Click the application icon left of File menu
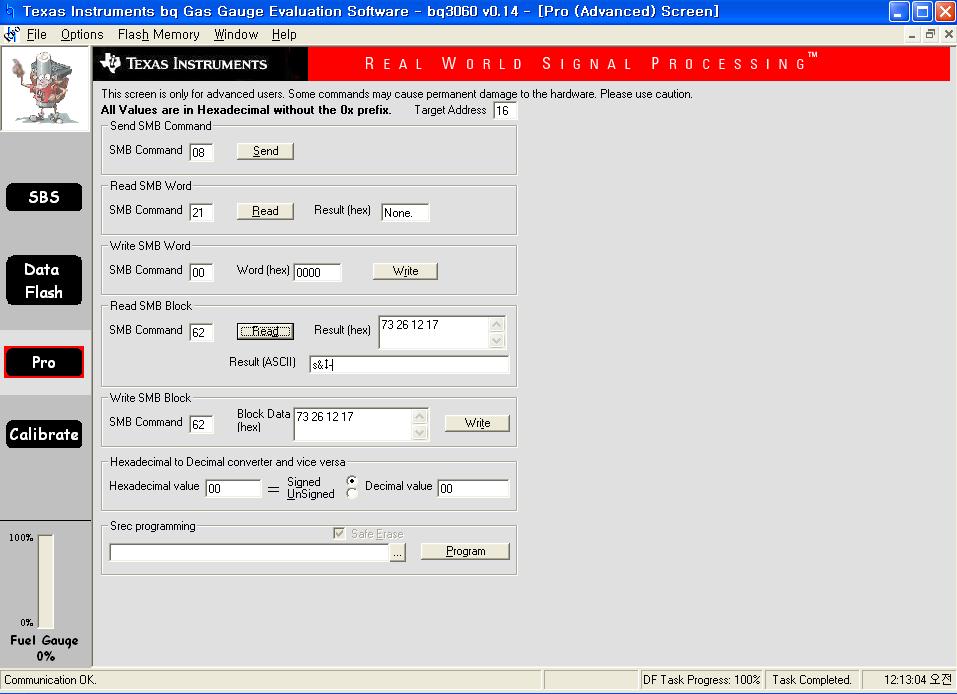 (11, 34)
